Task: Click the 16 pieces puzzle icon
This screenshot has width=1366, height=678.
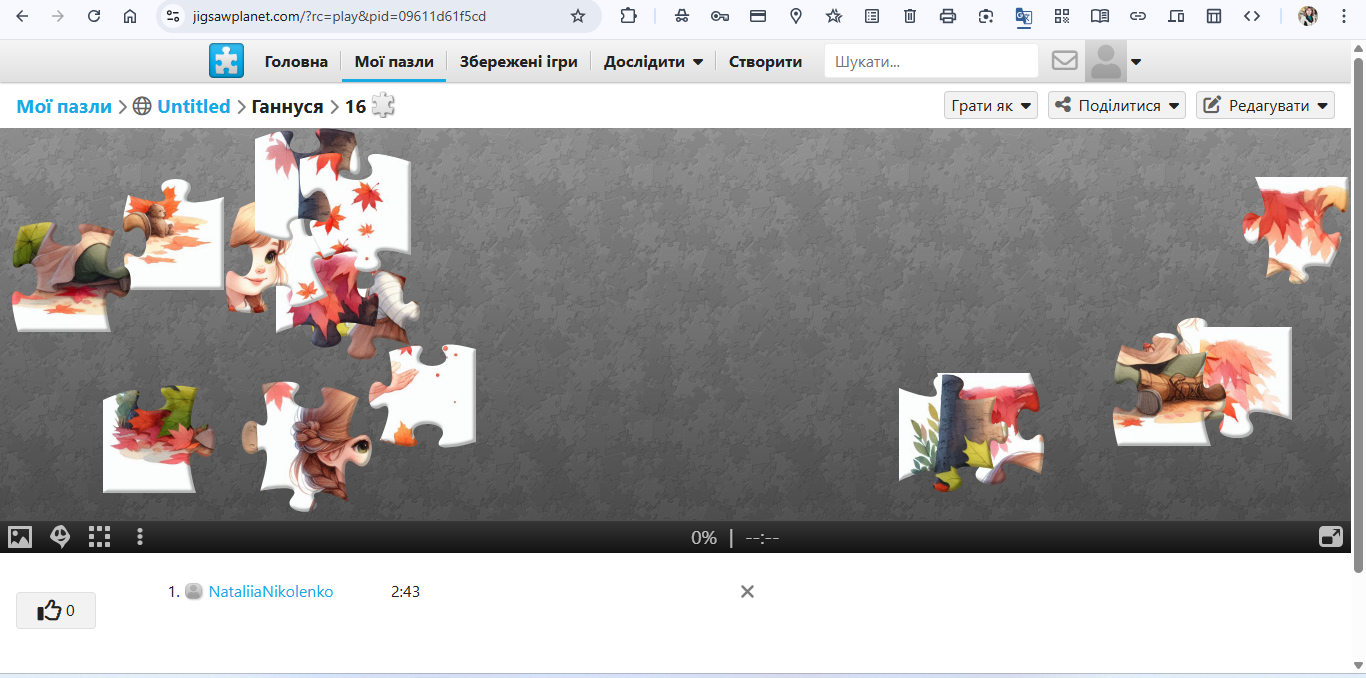Action: 383,105
